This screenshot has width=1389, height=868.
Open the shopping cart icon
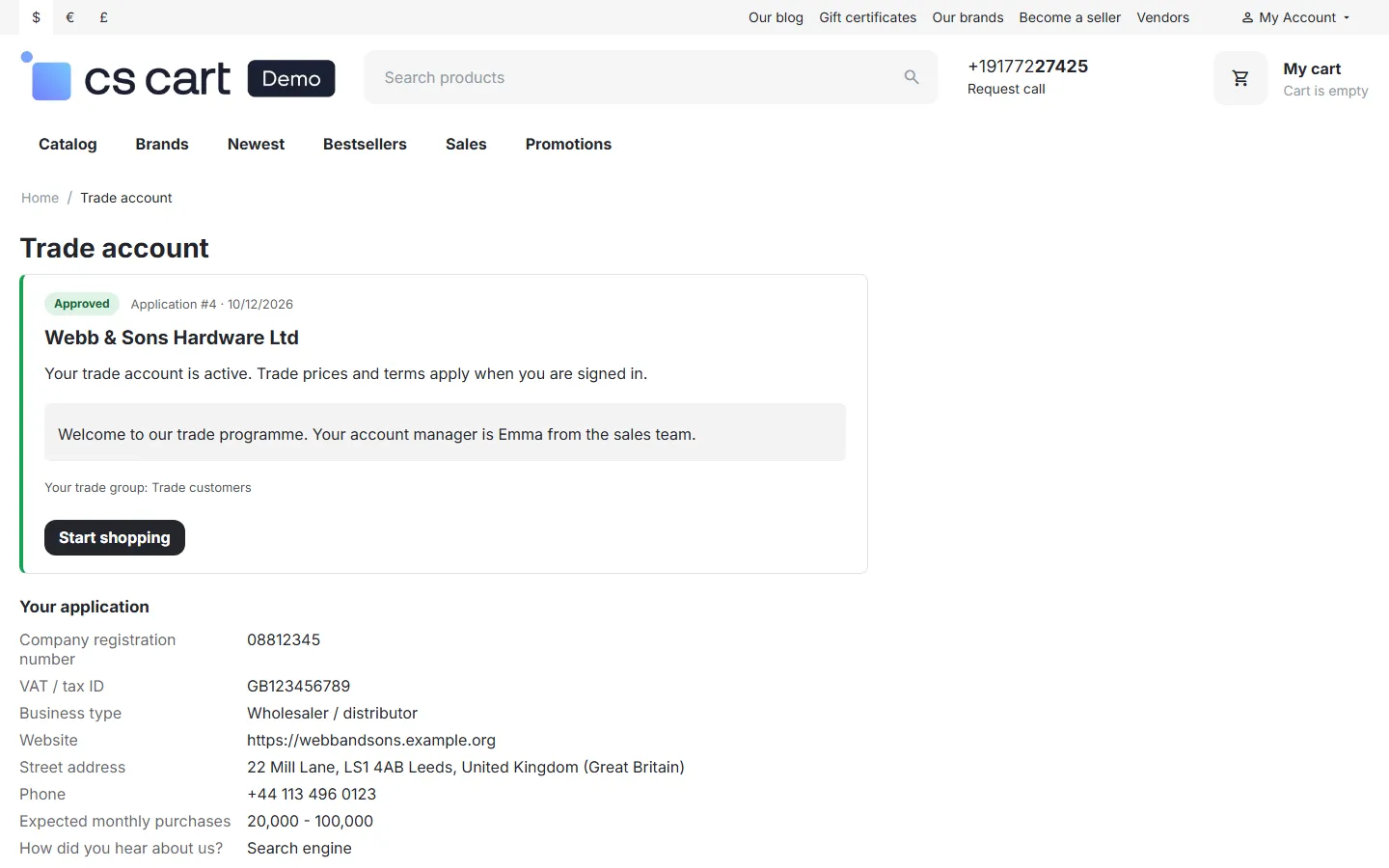click(1240, 78)
